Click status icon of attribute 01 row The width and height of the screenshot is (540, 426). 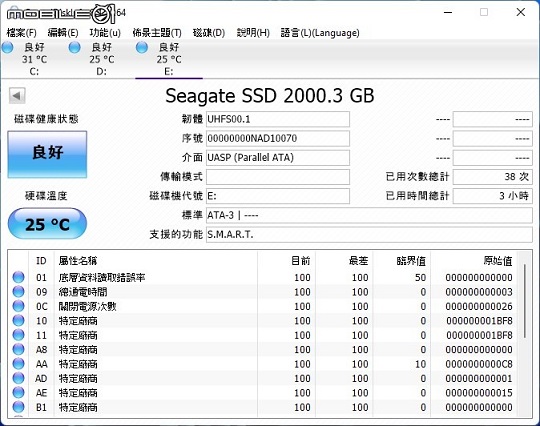(18, 277)
